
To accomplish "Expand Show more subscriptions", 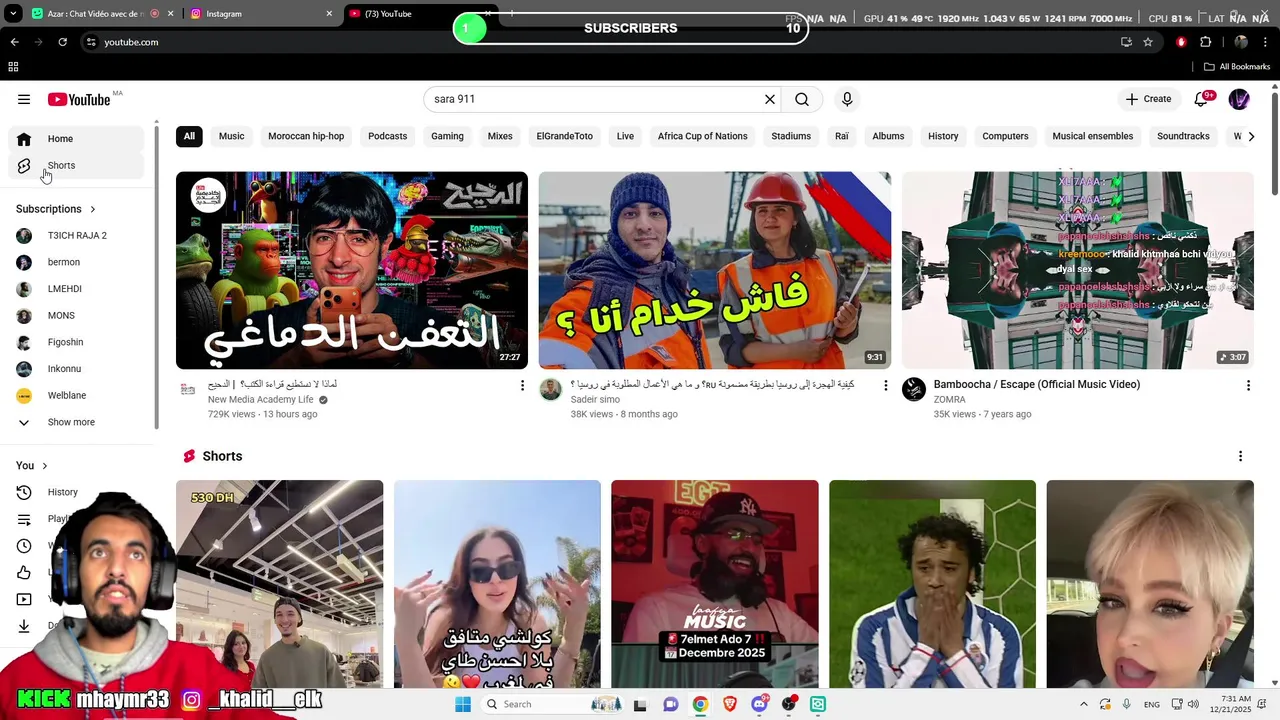I will [76, 422].
